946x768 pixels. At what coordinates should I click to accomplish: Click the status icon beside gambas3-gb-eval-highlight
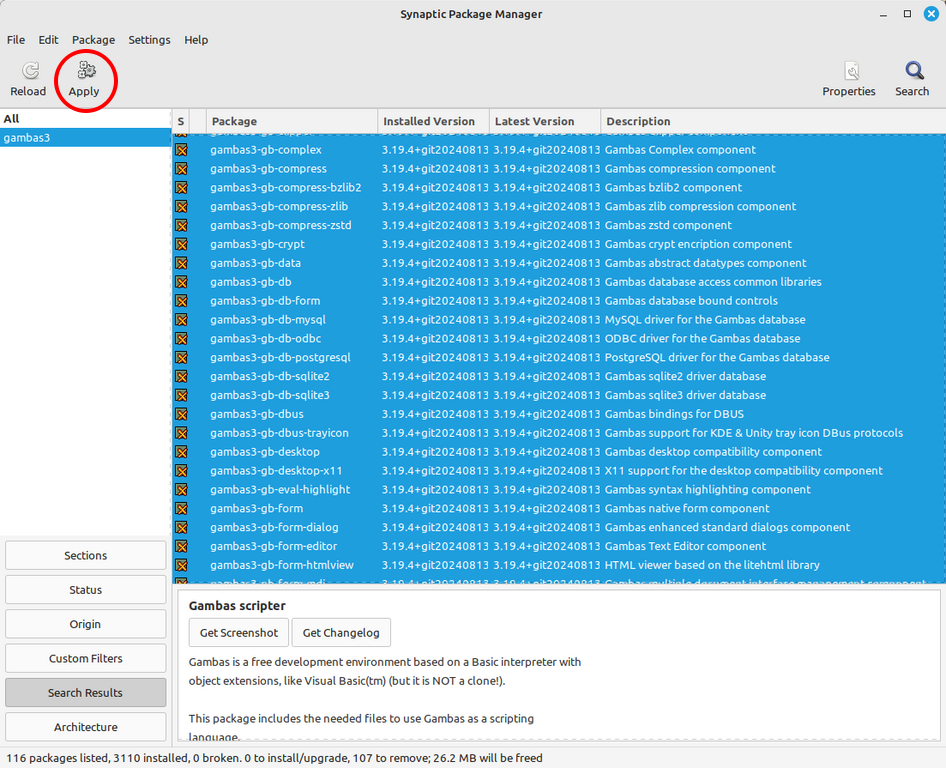[181, 490]
